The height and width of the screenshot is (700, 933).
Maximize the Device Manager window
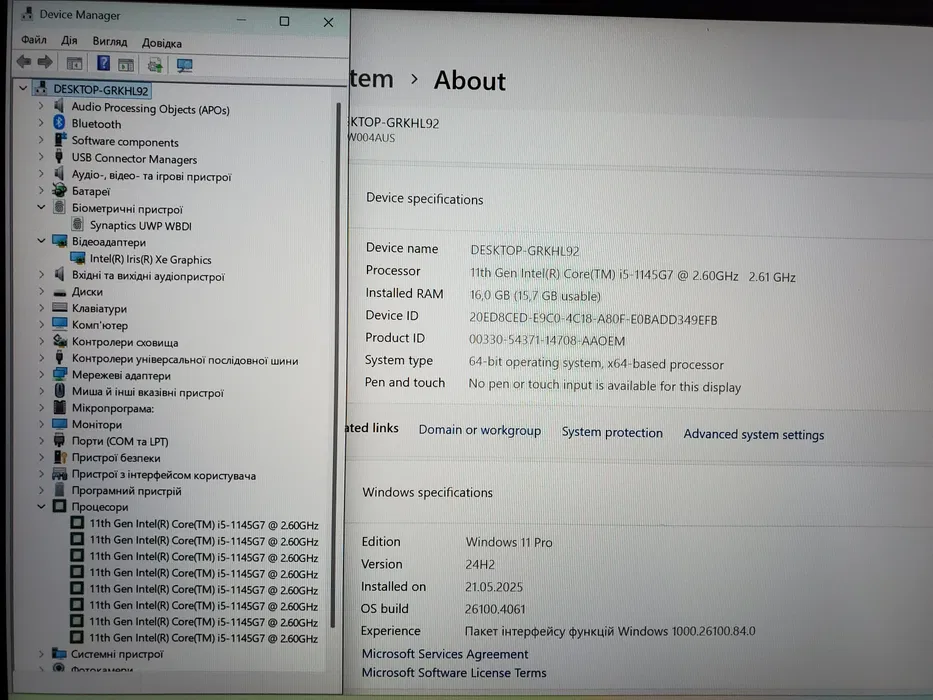[284, 21]
